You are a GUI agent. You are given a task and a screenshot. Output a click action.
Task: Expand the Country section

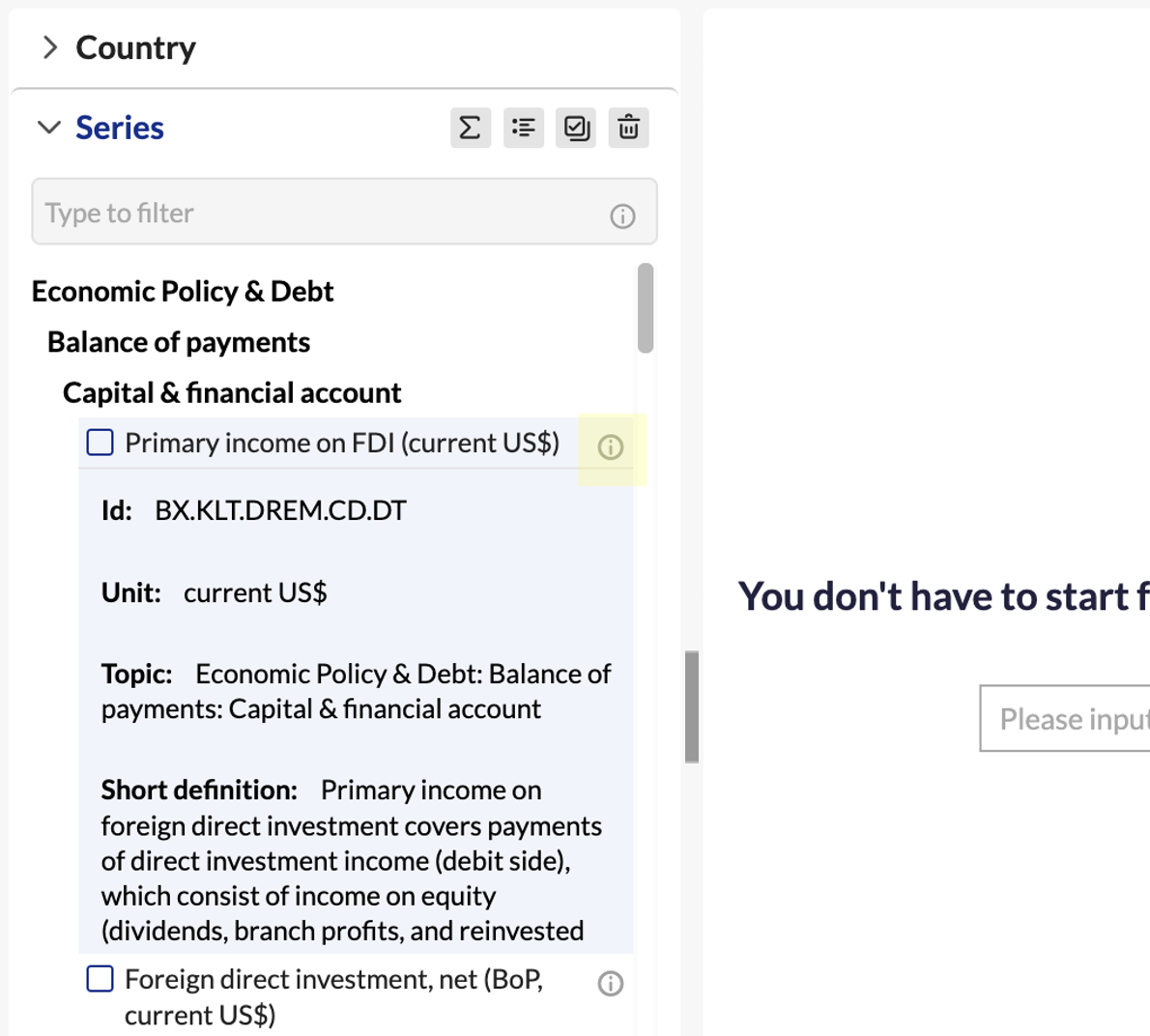[x=50, y=47]
